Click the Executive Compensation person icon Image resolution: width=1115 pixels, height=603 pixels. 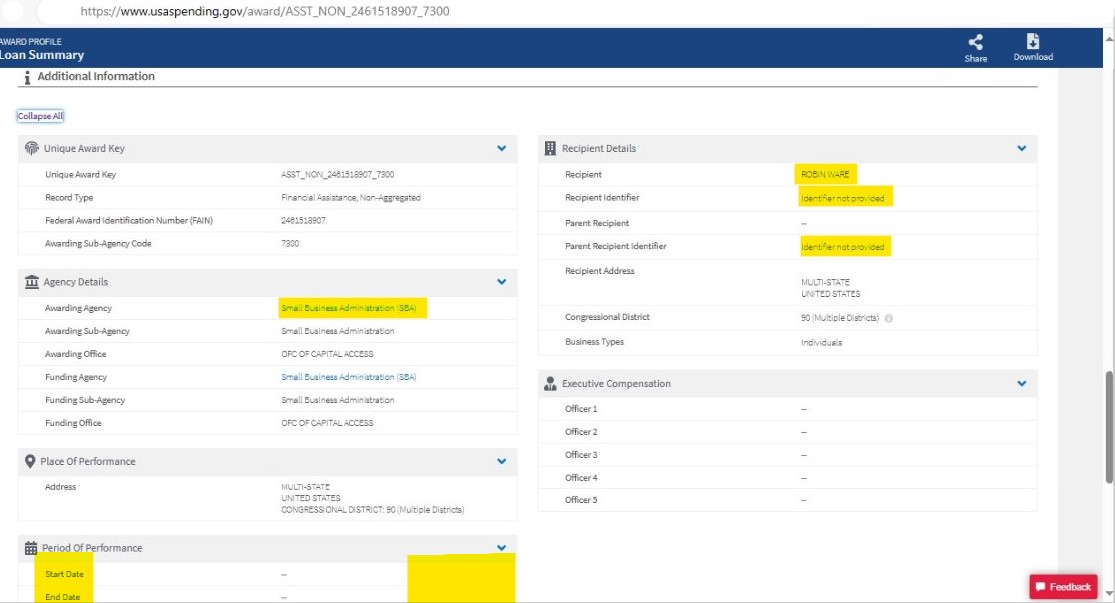(550, 384)
